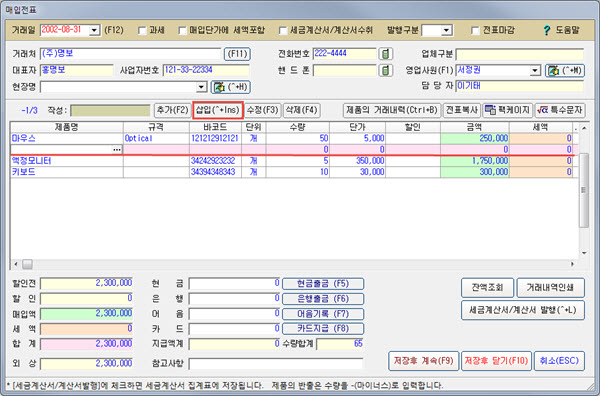
Task: Click the 취소(ESC) button
Action: point(559,361)
